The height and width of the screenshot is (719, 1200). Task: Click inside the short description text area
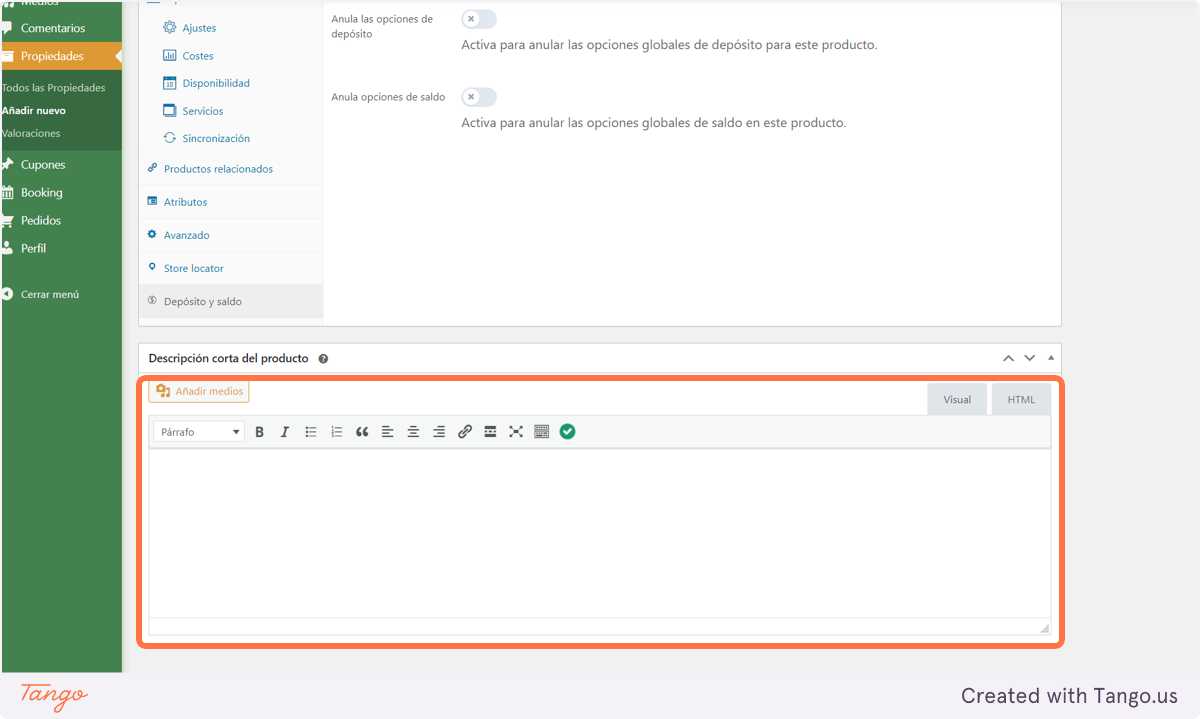point(600,533)
